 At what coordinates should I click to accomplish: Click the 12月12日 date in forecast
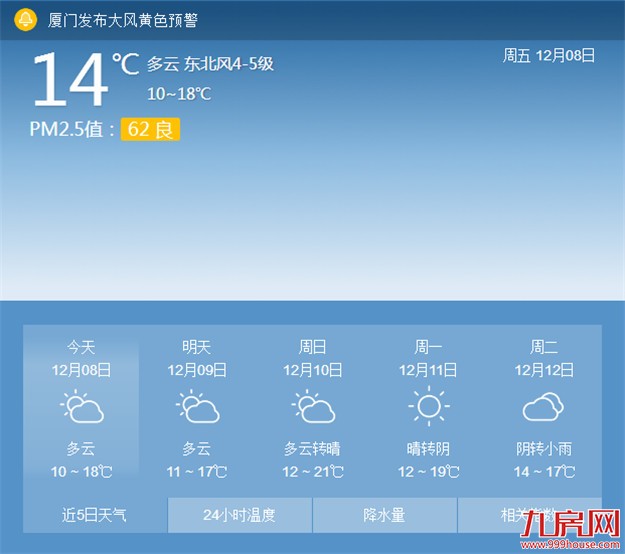pyautogui.click(x=544, y=370)
